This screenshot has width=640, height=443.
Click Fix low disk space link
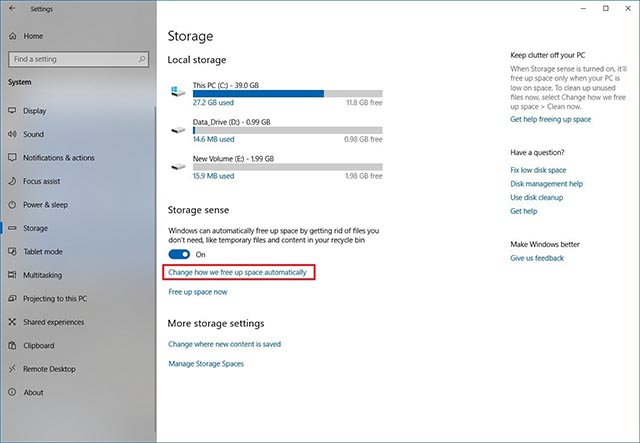538,170
